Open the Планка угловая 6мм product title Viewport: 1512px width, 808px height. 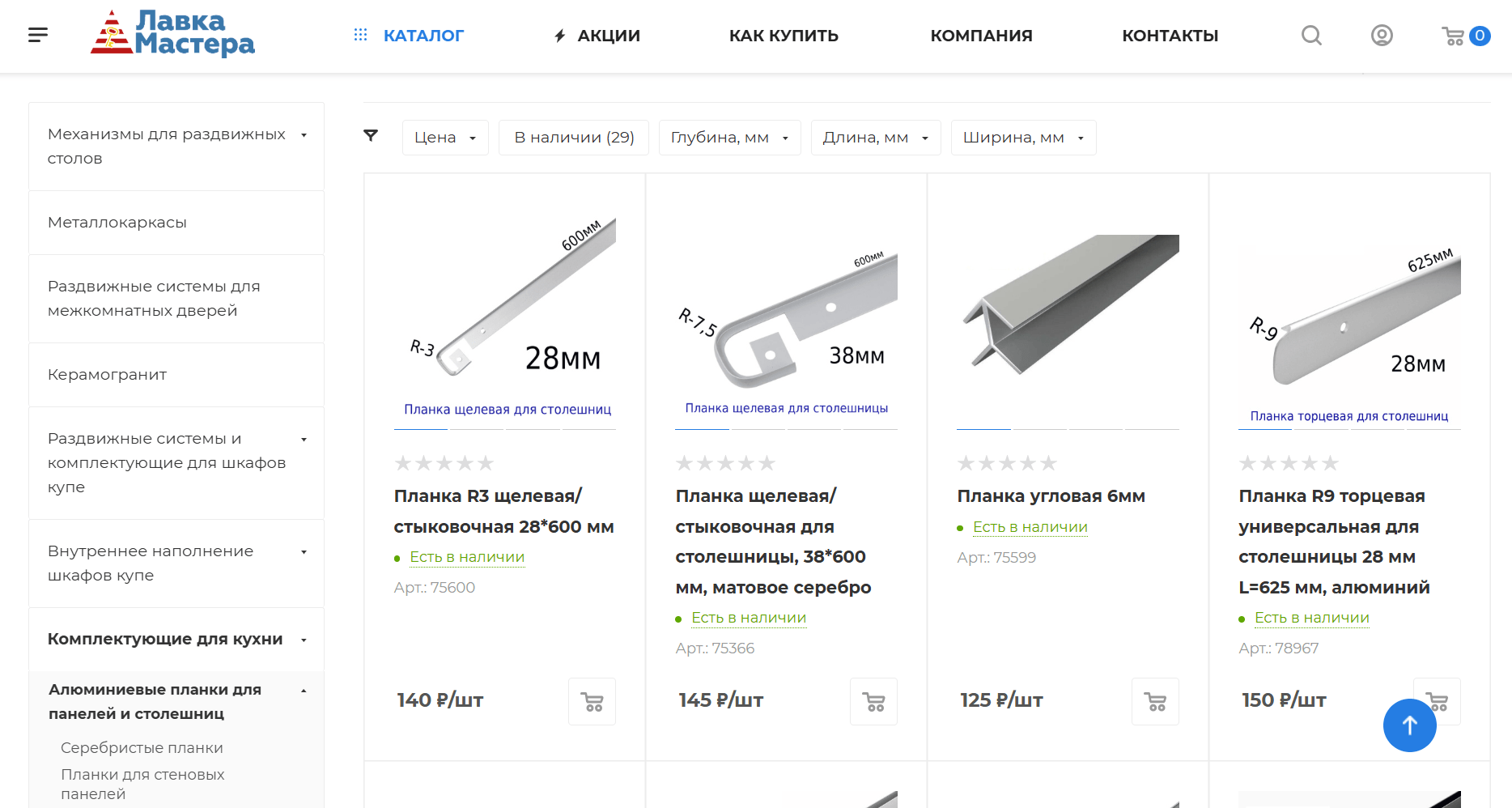pos(1051,496)
